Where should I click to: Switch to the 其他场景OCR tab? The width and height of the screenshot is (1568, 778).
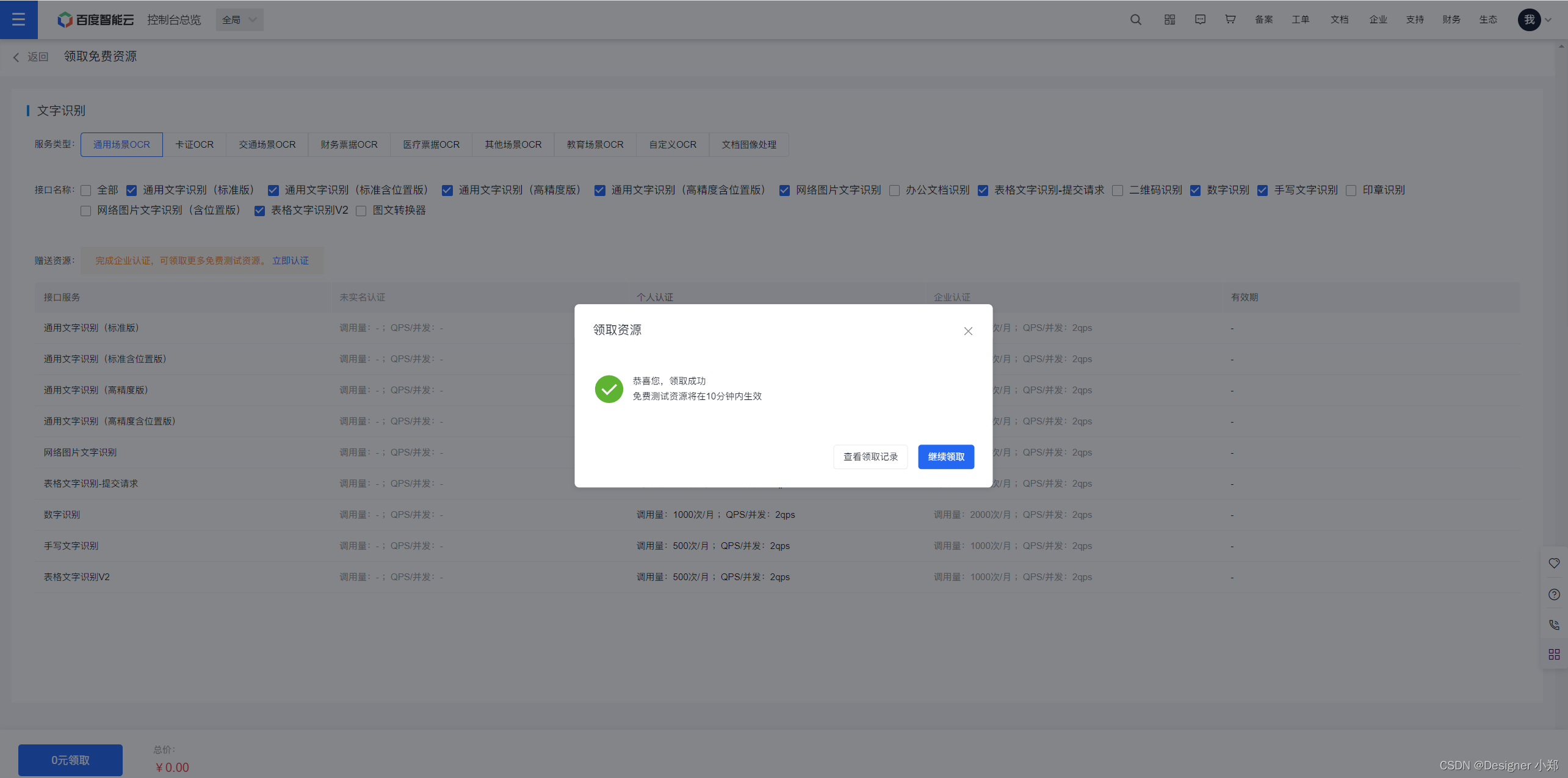pyautogui.click(x=513, y=145)
